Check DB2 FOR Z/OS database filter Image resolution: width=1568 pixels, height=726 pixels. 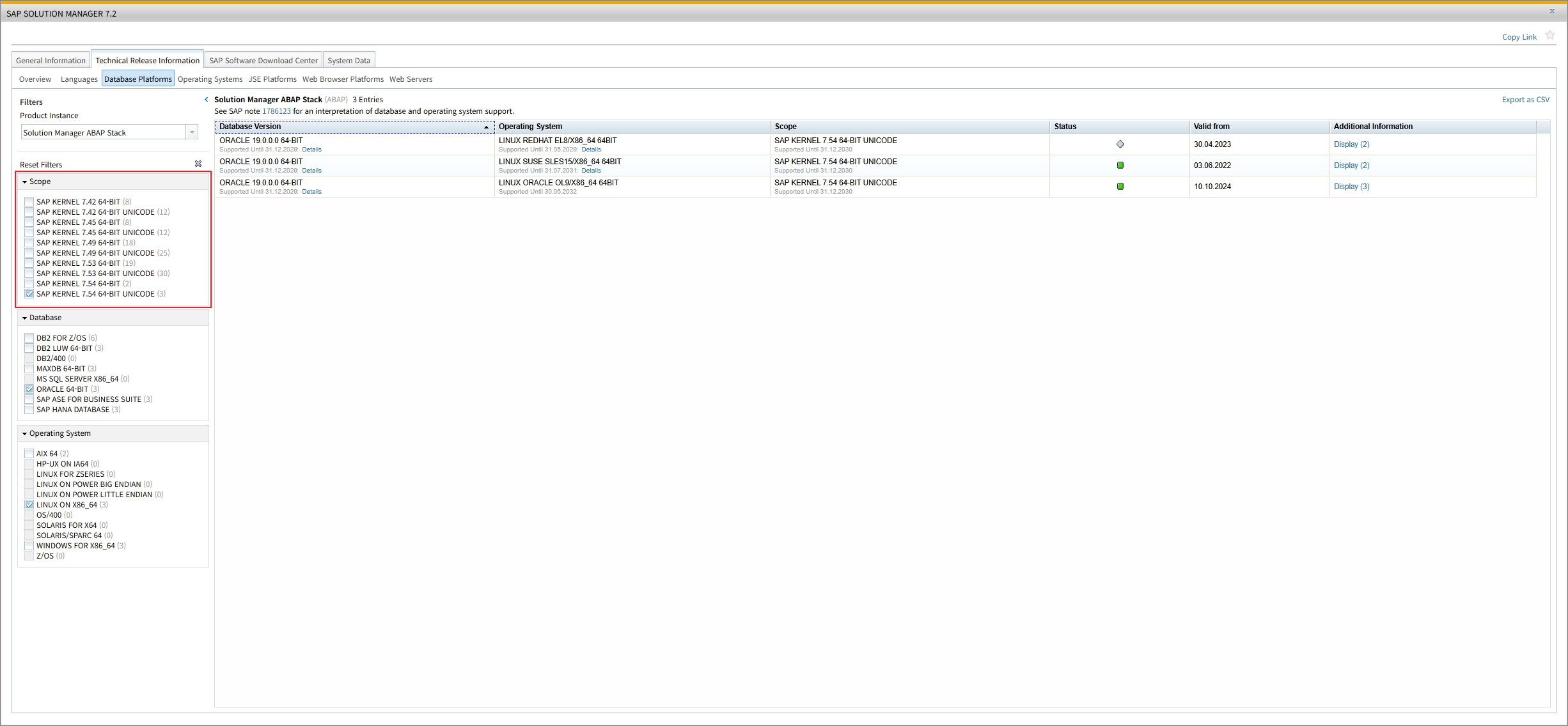pyautogui.click(x=29, y=338)
